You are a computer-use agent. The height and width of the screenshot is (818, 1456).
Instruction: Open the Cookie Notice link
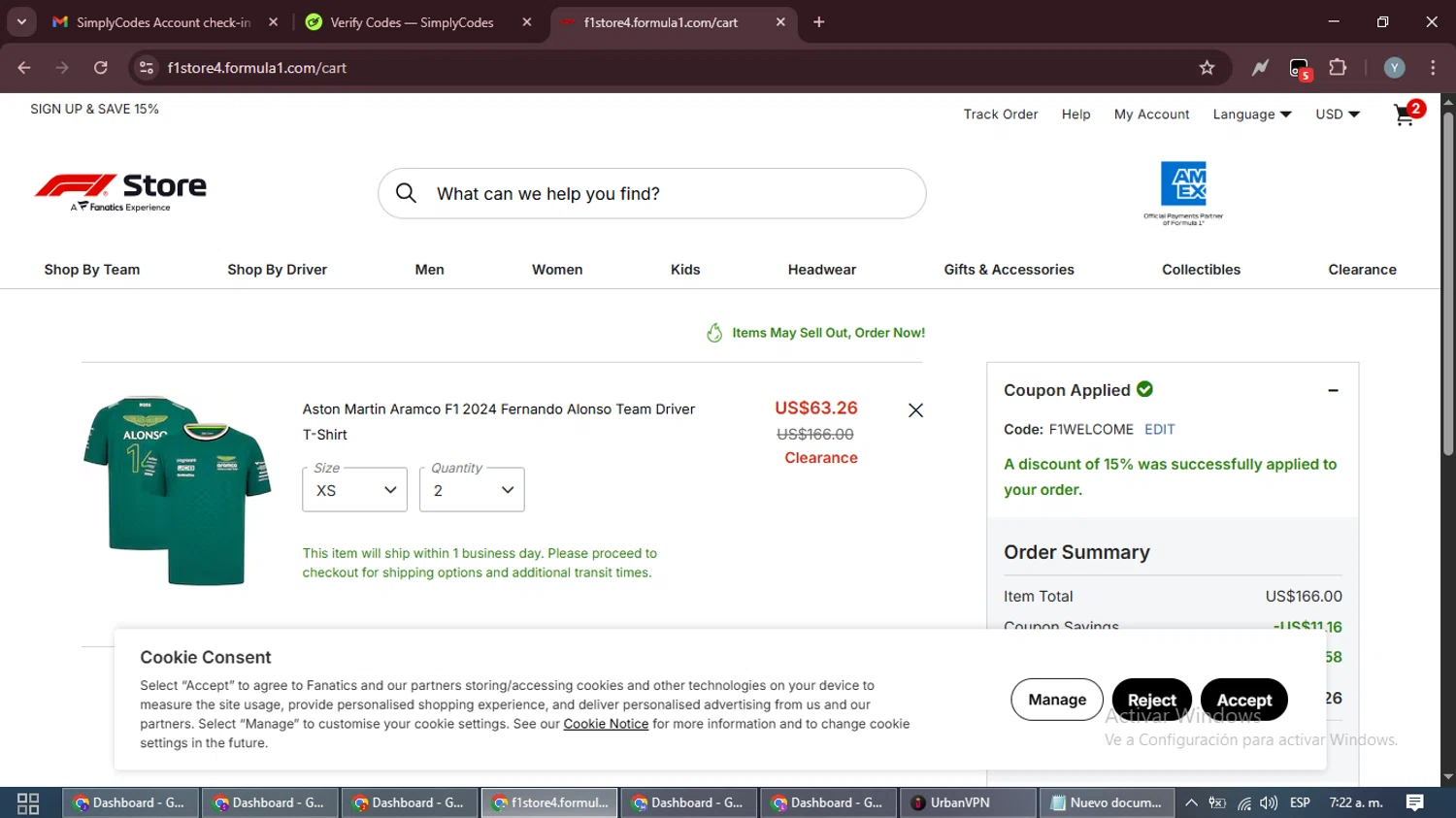click(x=606, y=724)
